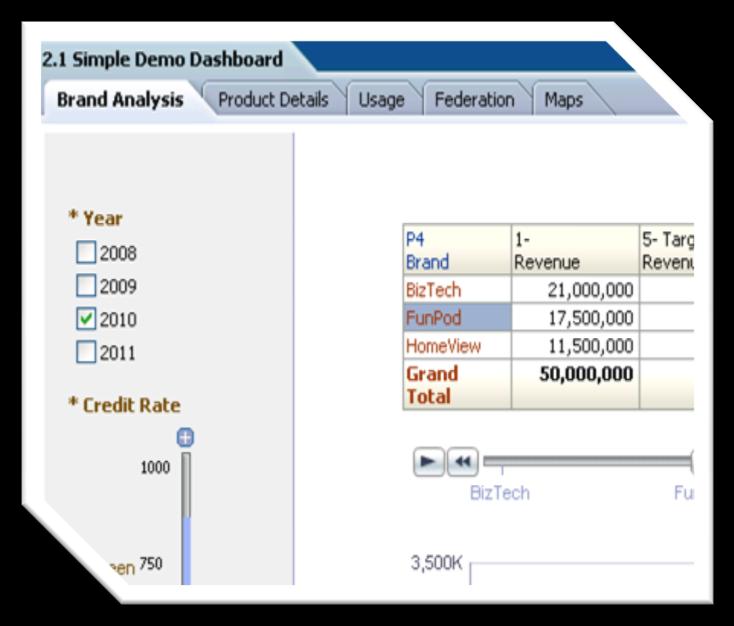Play the brand animation slider

pyautogui.click(x=429, y=462)
